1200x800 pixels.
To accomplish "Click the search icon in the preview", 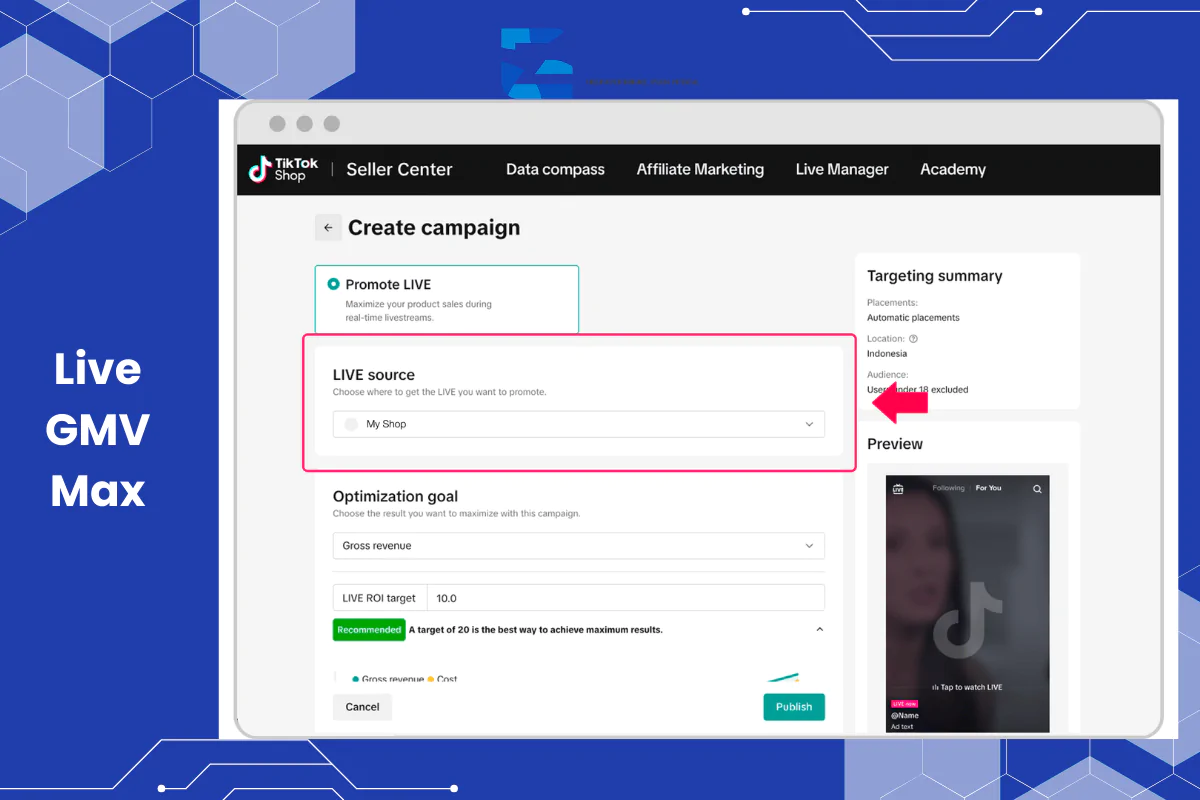I will (x=1037, y=489).
